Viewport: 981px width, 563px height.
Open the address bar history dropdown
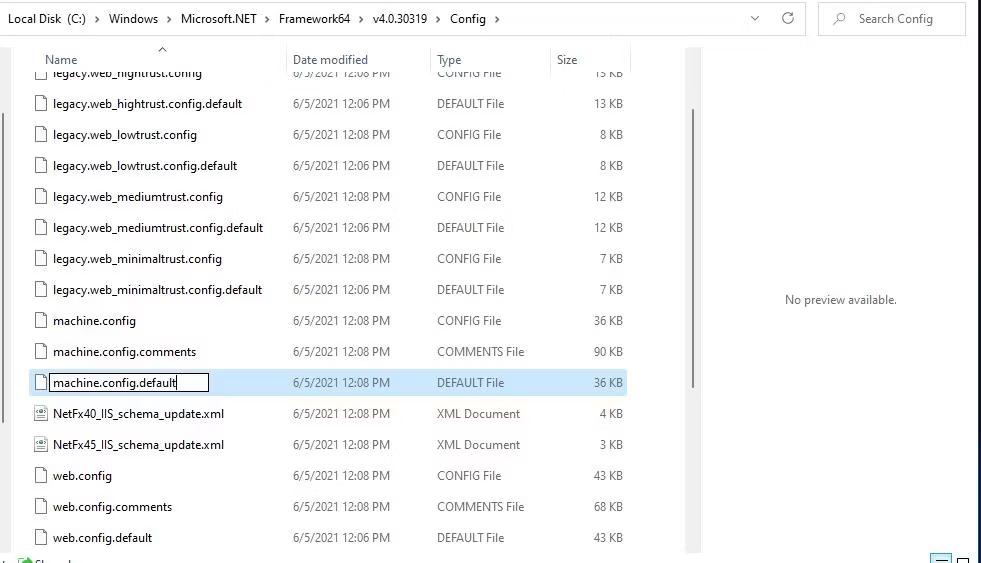(x=755, y=18)
